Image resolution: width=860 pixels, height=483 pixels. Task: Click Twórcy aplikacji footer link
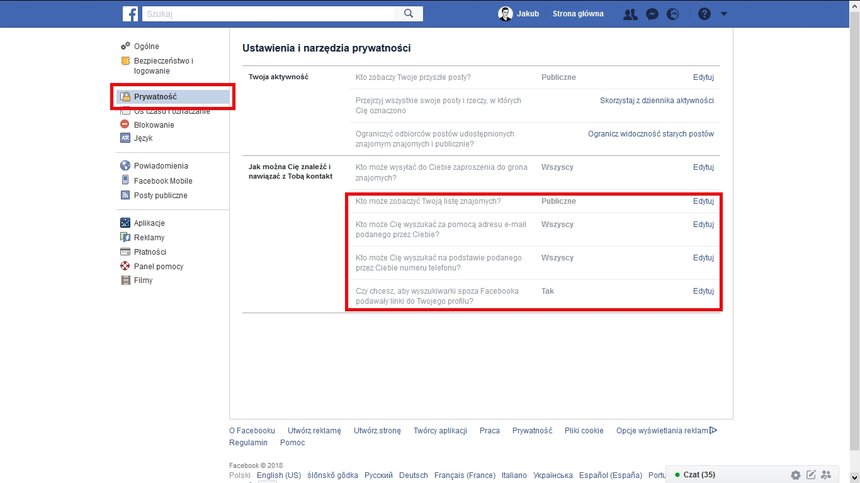[440, 430]
